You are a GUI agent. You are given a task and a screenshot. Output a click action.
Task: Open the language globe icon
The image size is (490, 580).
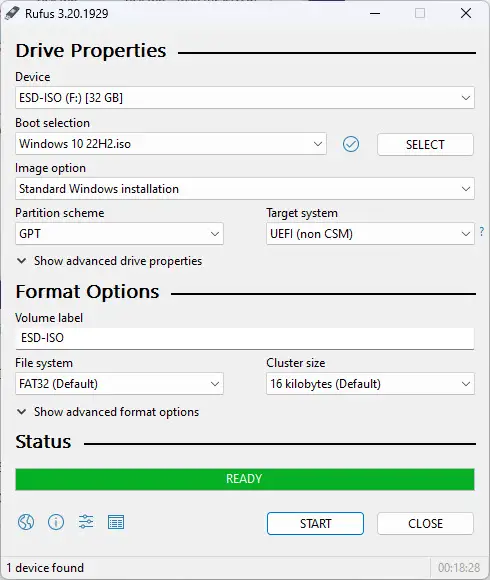coord(26,522)
